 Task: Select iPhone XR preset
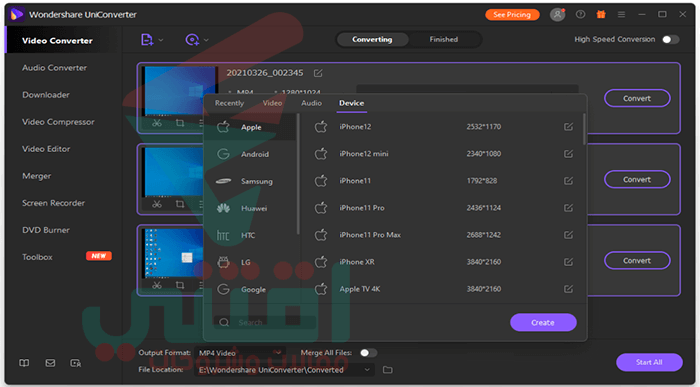pyautogui.click(x=442, y=262)
